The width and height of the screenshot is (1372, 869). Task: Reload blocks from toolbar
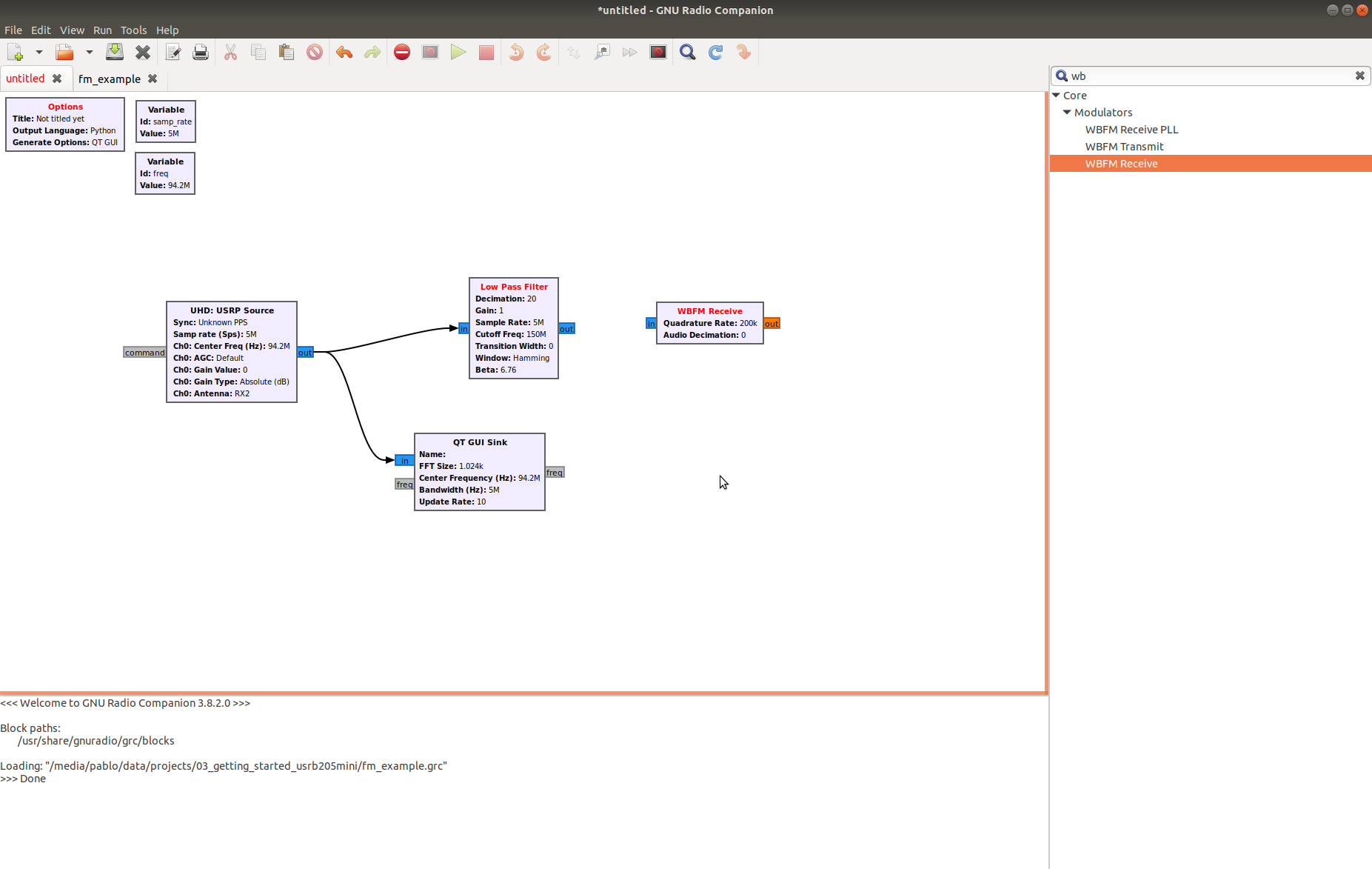716,53
